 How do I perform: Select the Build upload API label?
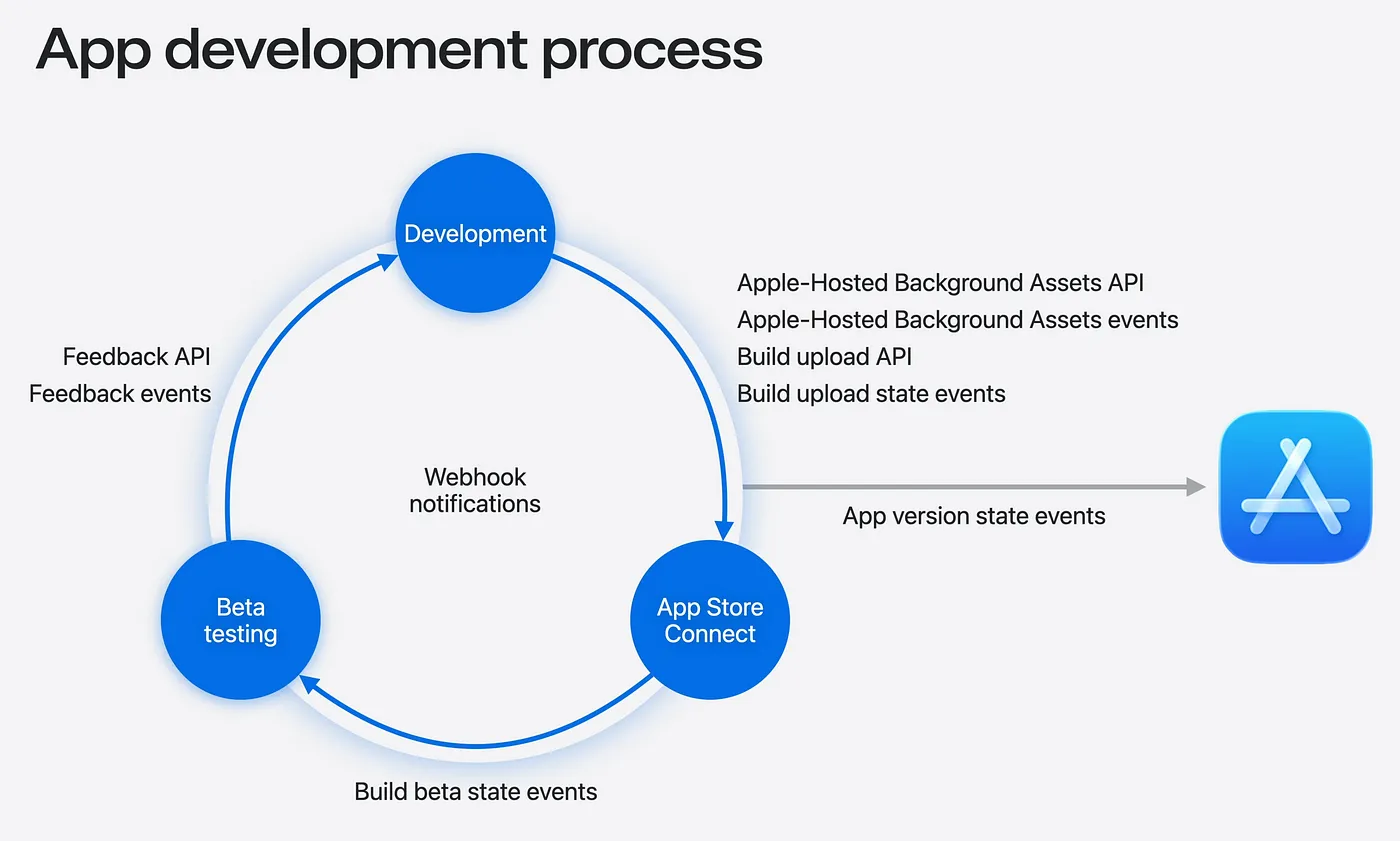(824, 357)
